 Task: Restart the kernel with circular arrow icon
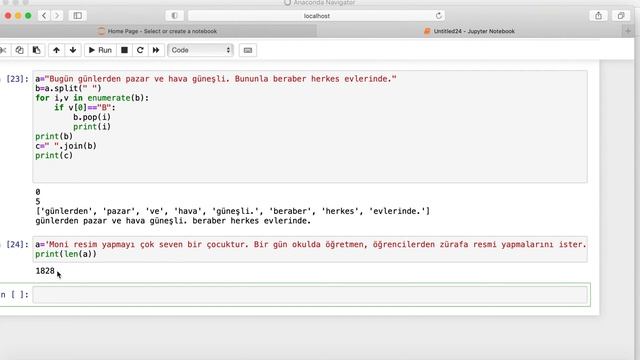140,50
